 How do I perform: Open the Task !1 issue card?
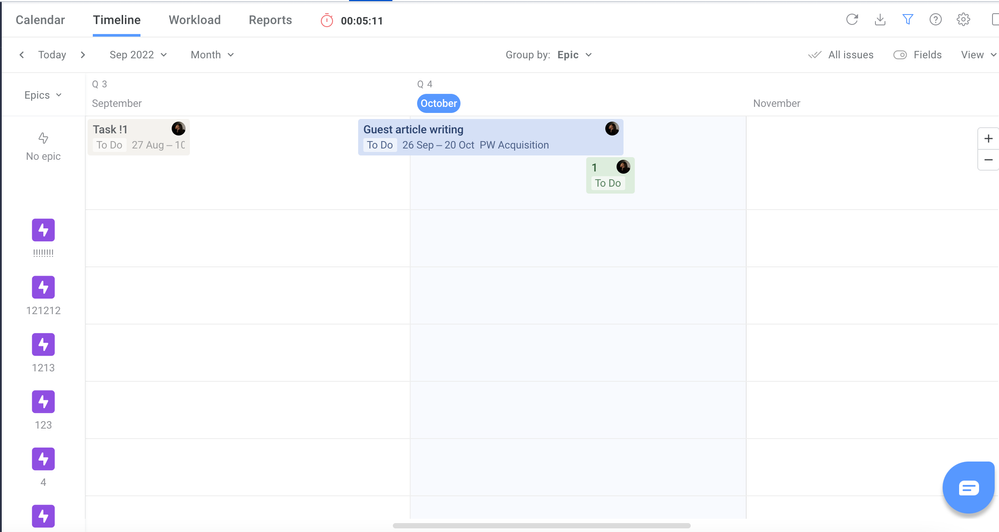(139, 137)
